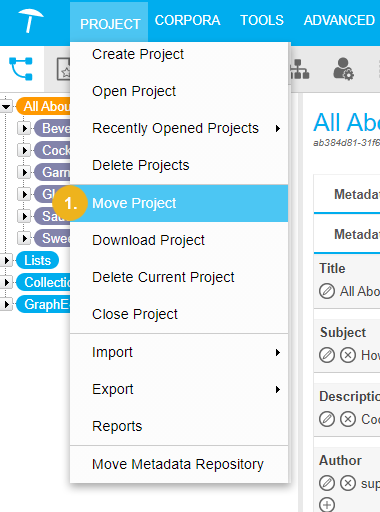The height and width of the screenshot is (512, 380).
Task: Click the PoolParty umbrella logo
Action: (31, 21)
